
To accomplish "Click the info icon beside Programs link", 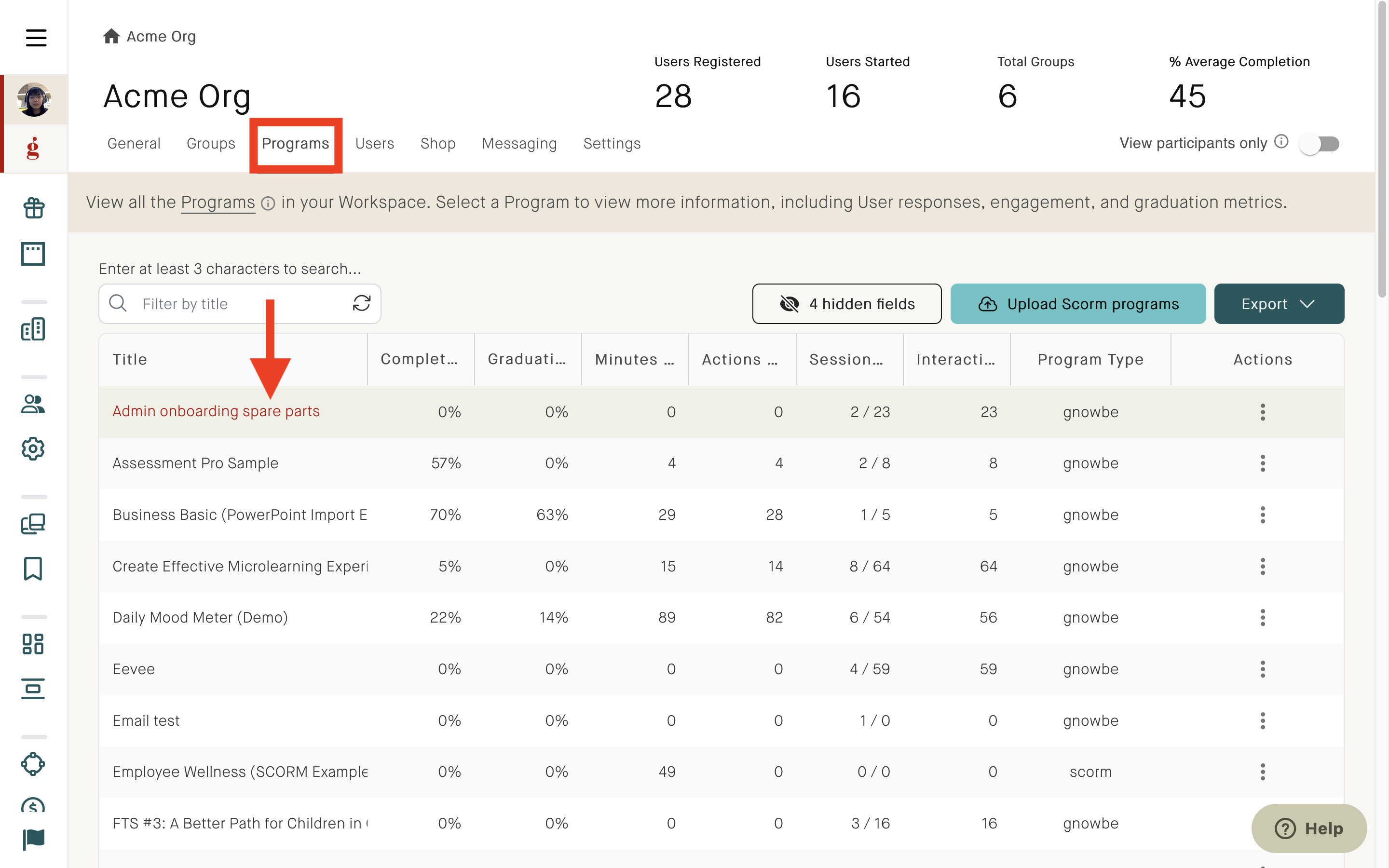I will point(268,203).
